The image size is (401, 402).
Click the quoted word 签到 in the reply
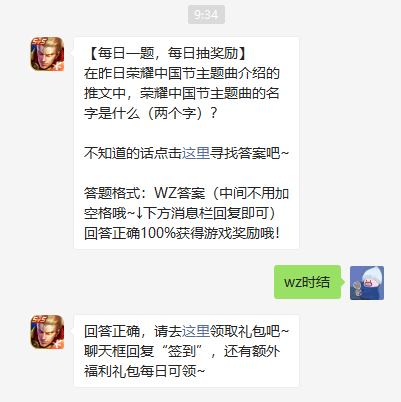[181, 351]
